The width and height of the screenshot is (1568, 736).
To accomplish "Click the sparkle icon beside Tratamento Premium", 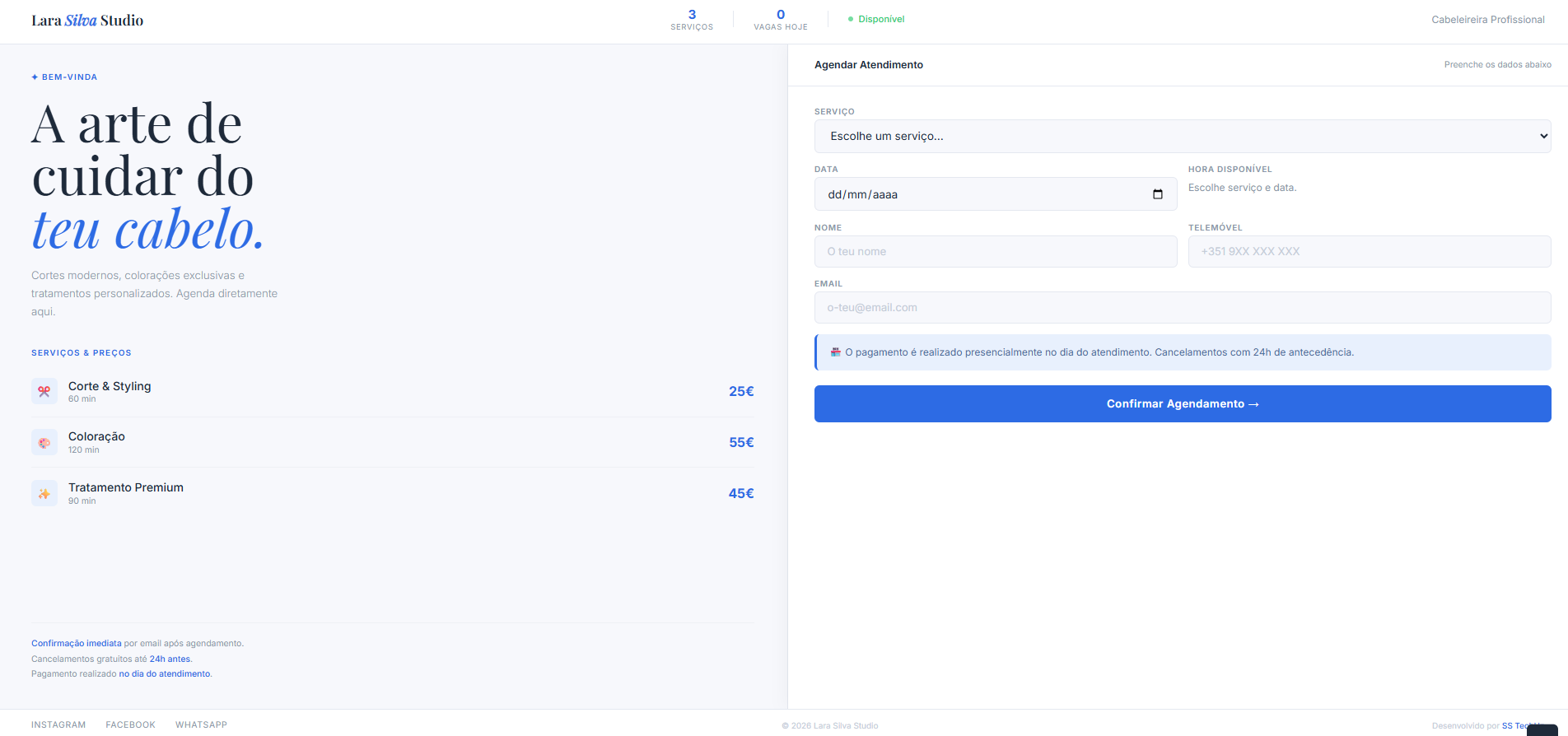I will (44, 493).
